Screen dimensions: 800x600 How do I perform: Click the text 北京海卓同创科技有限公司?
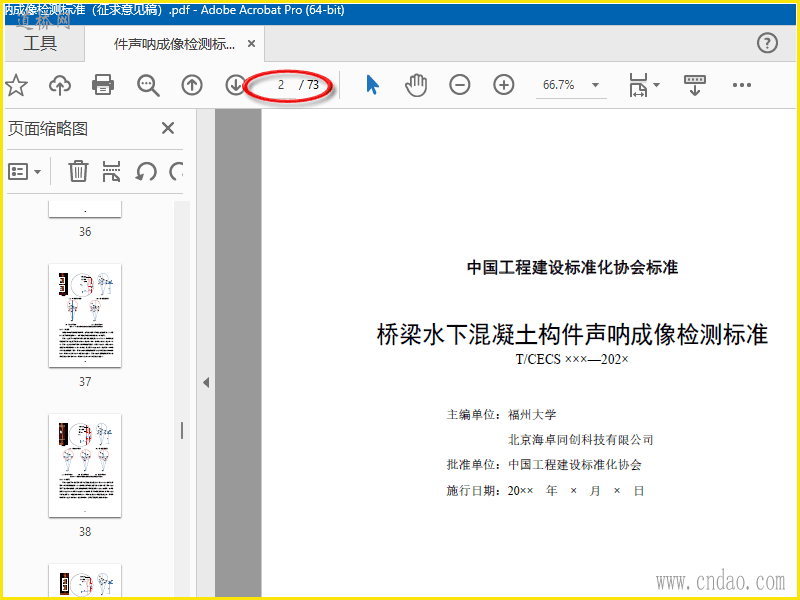click(x=581, y=440)
